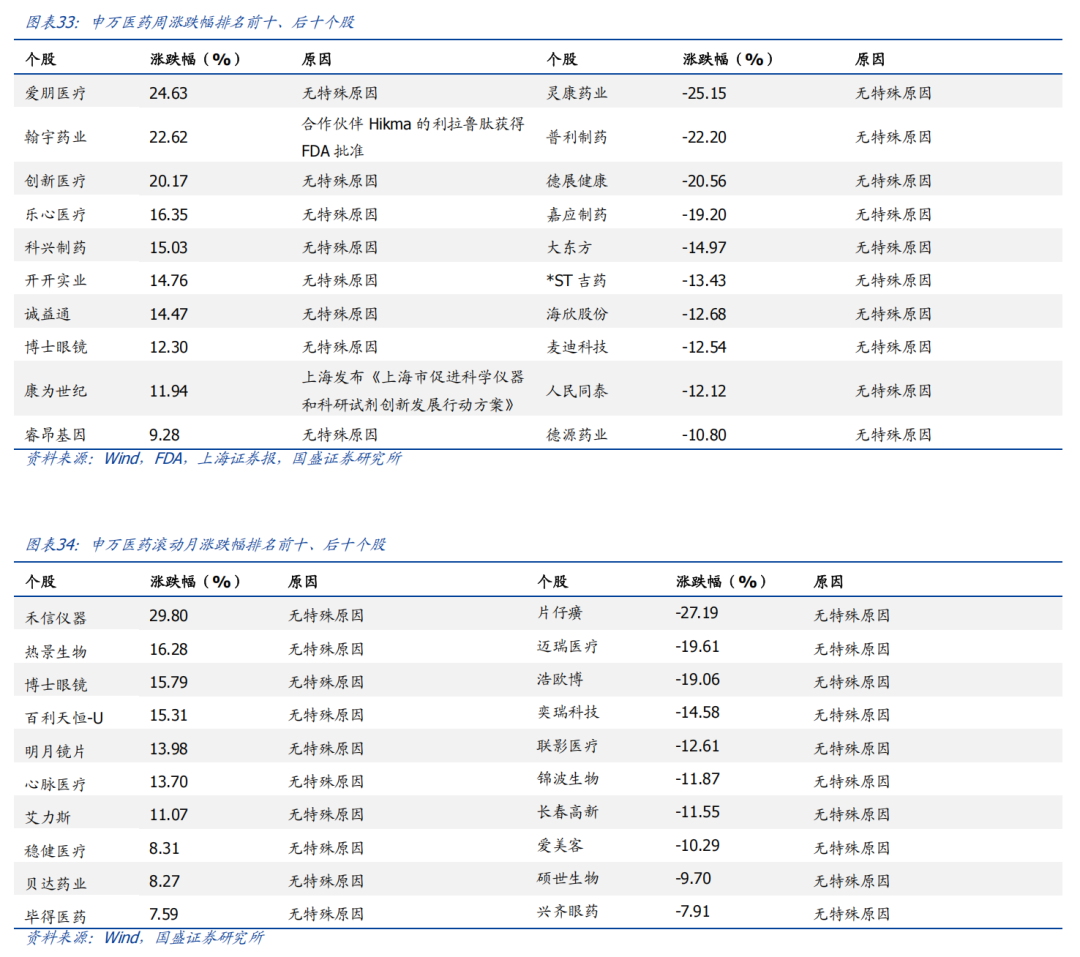The image size is (1080, 957).
Task: Select stock name 麦迪科技
Action: point(577,347)
